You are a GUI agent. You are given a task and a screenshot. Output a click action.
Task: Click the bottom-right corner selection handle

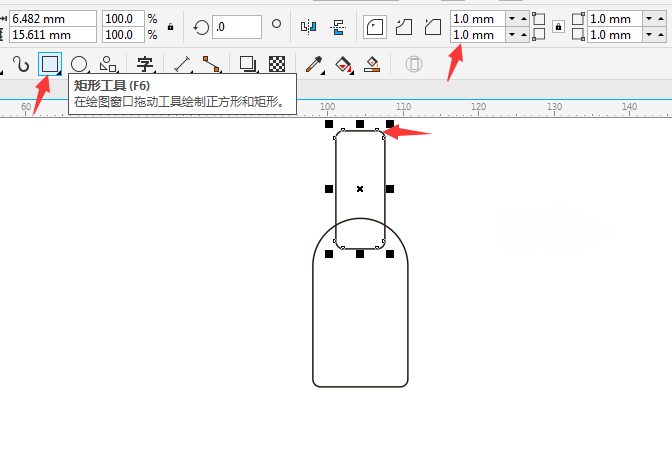click(390, 254)
